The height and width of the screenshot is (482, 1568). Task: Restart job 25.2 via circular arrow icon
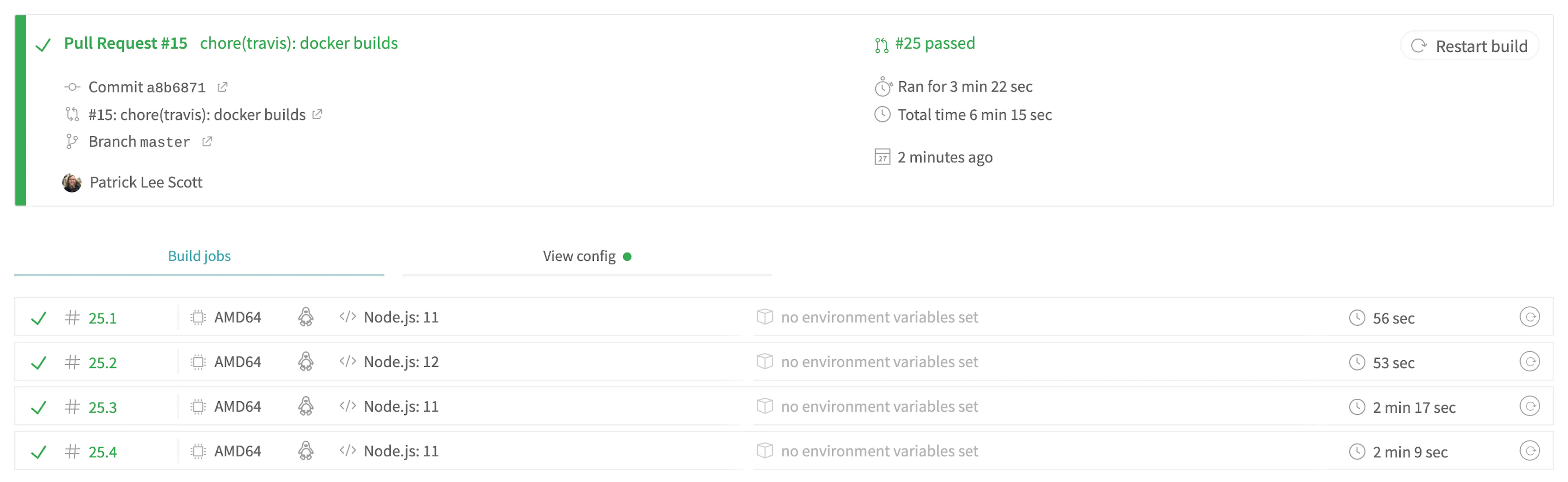coord(1529,362)
